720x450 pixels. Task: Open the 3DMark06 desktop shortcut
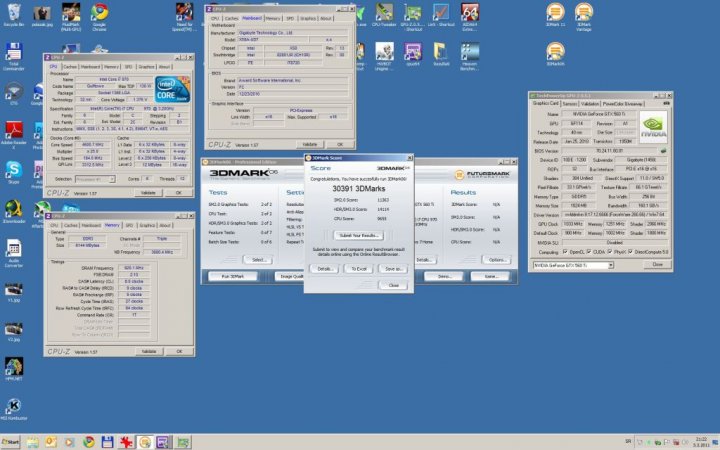(x=555, y=54)
